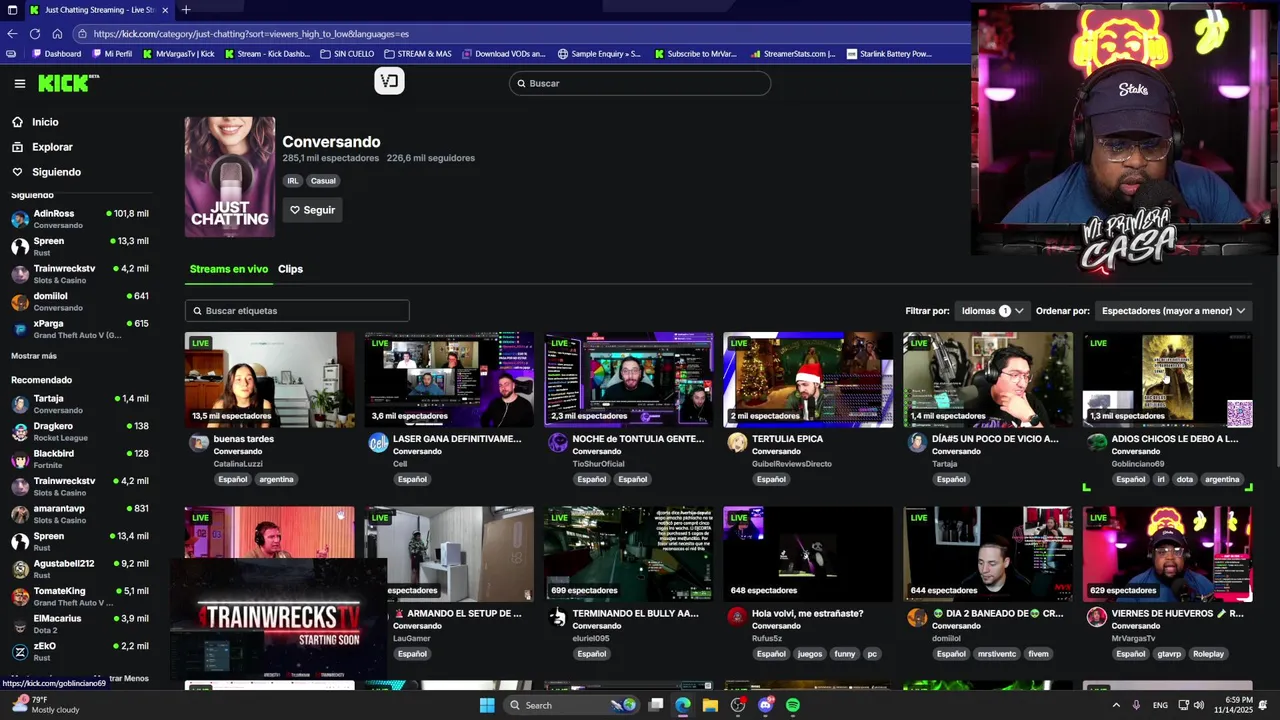The width and height of the screenshot is (1280, 720).
Task: Open the STREAM & MAS bookmarks folder
Action: point(417,54)
